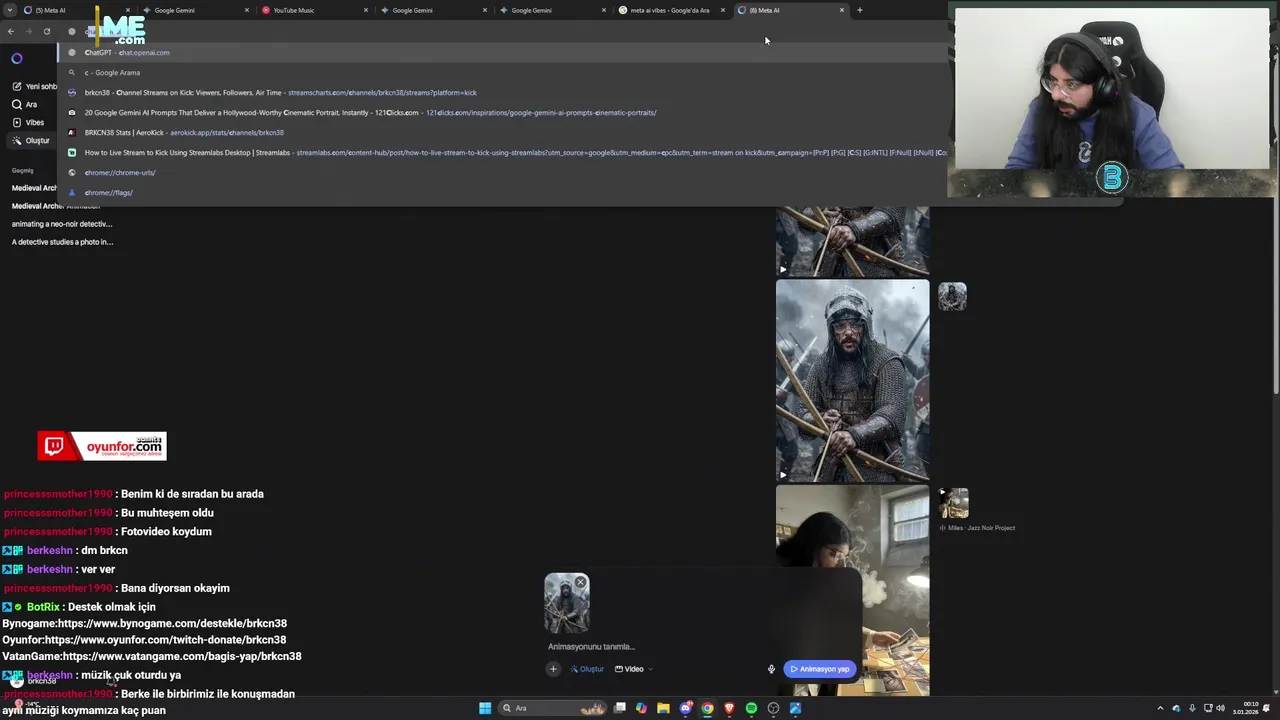Screen dimensions: 1280x720
Task: Open OBS Studio from the taskbar
Action: 773,708
